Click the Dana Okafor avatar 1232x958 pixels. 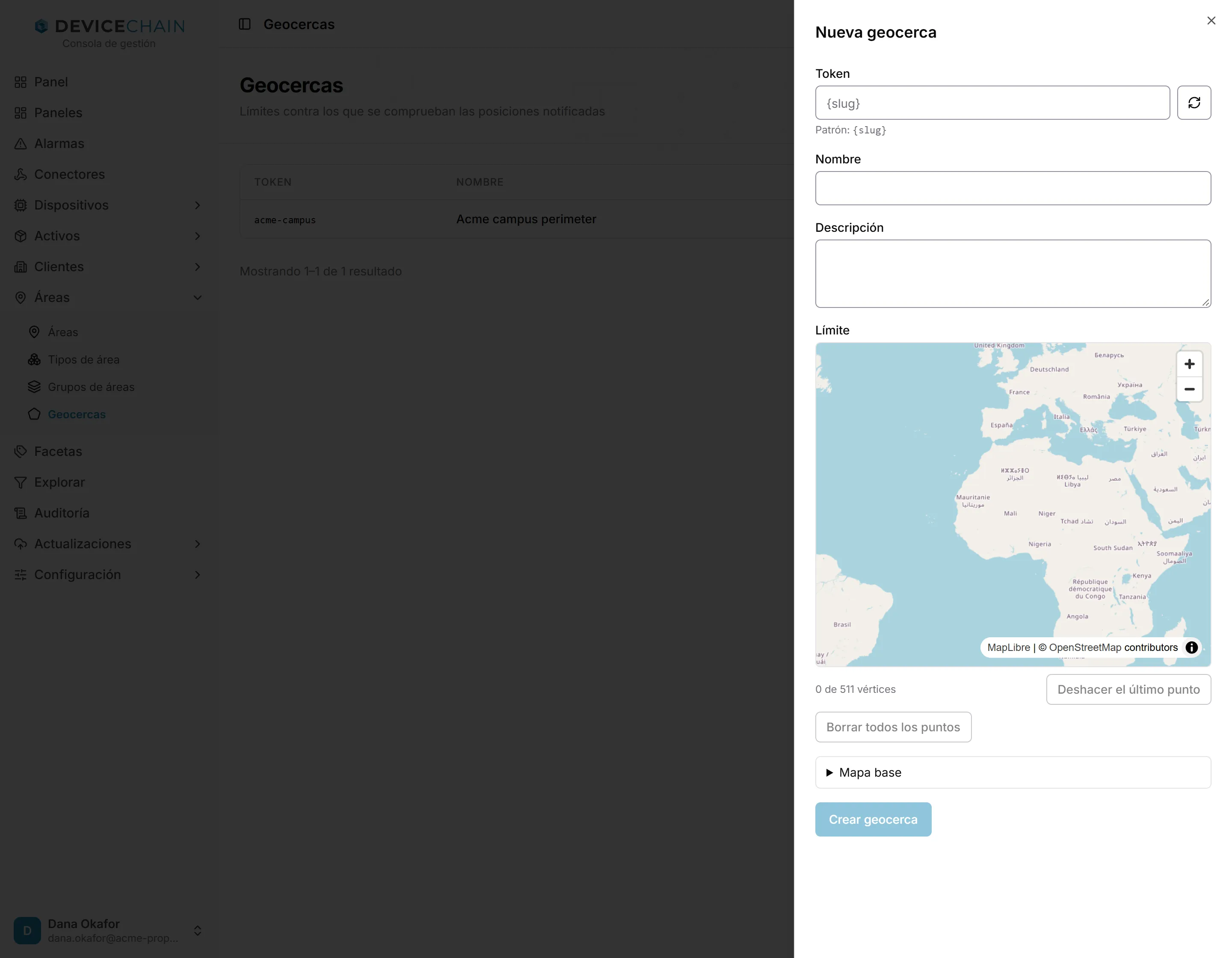[x=27, y=930]
